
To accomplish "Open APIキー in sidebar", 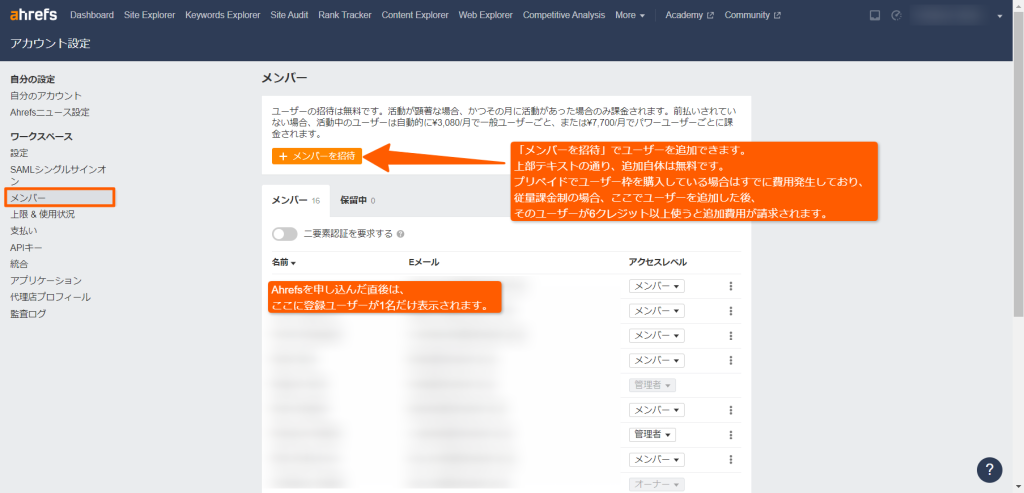I will click(26, 247).
